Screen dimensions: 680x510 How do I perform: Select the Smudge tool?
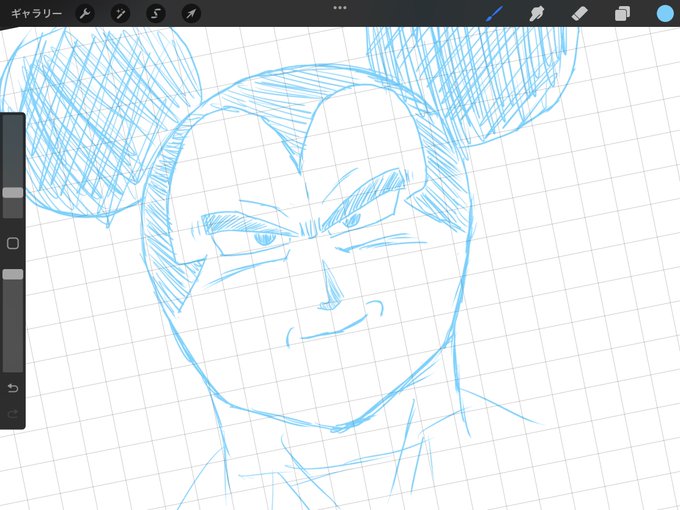(x=537, y=13)
